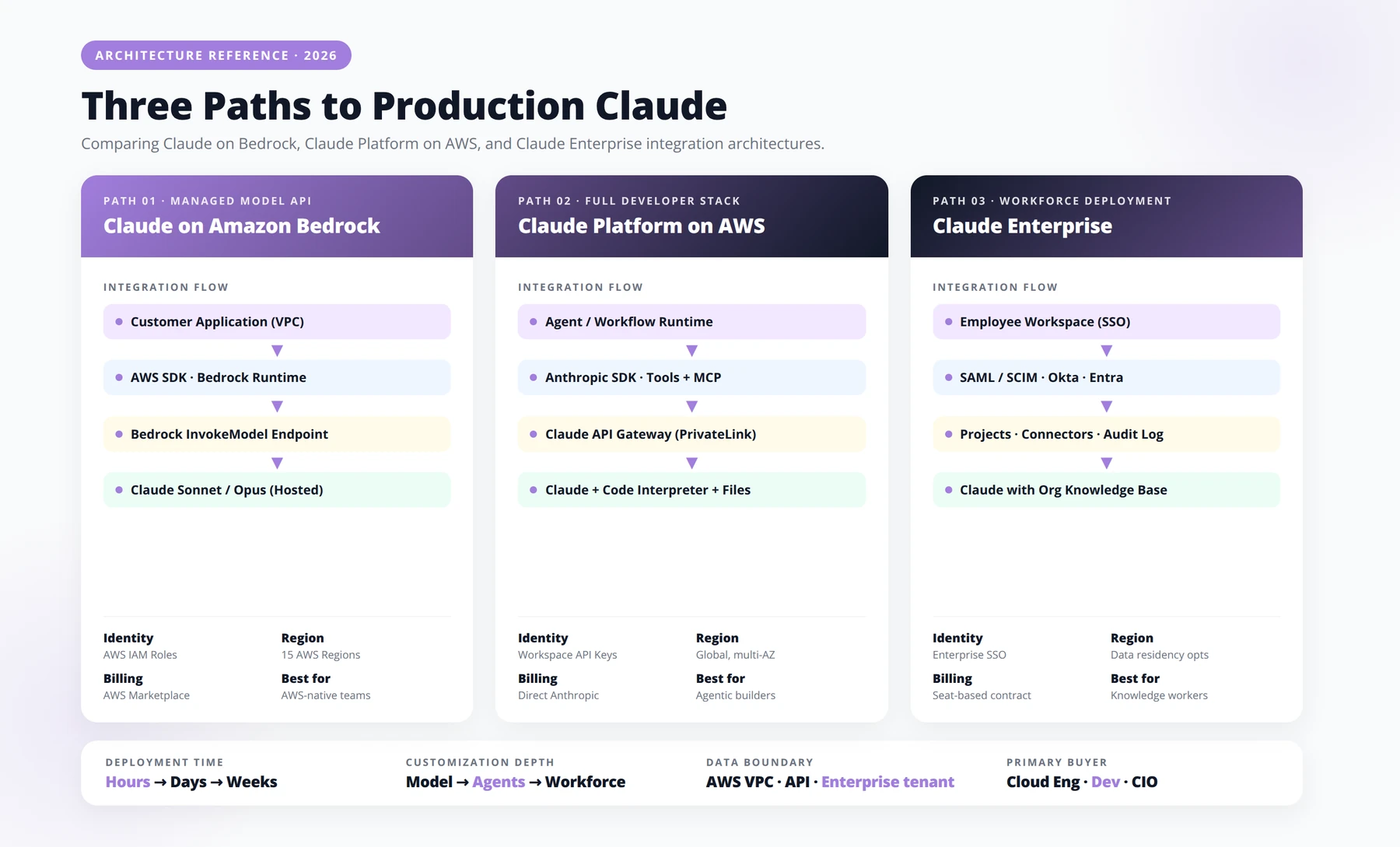Click the highlighted Agents text
1400x847 pixels.
499,782
